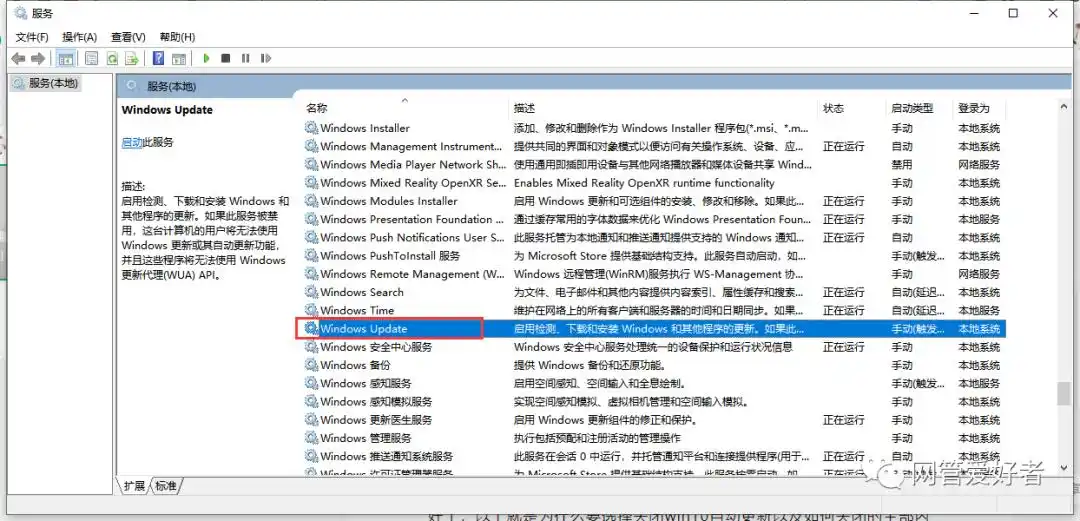The width and height of the screenshot is (1080, 521).
Task: Click the gear icon of Windows Search
Action: pyautogui.click(x=311, y=292)
